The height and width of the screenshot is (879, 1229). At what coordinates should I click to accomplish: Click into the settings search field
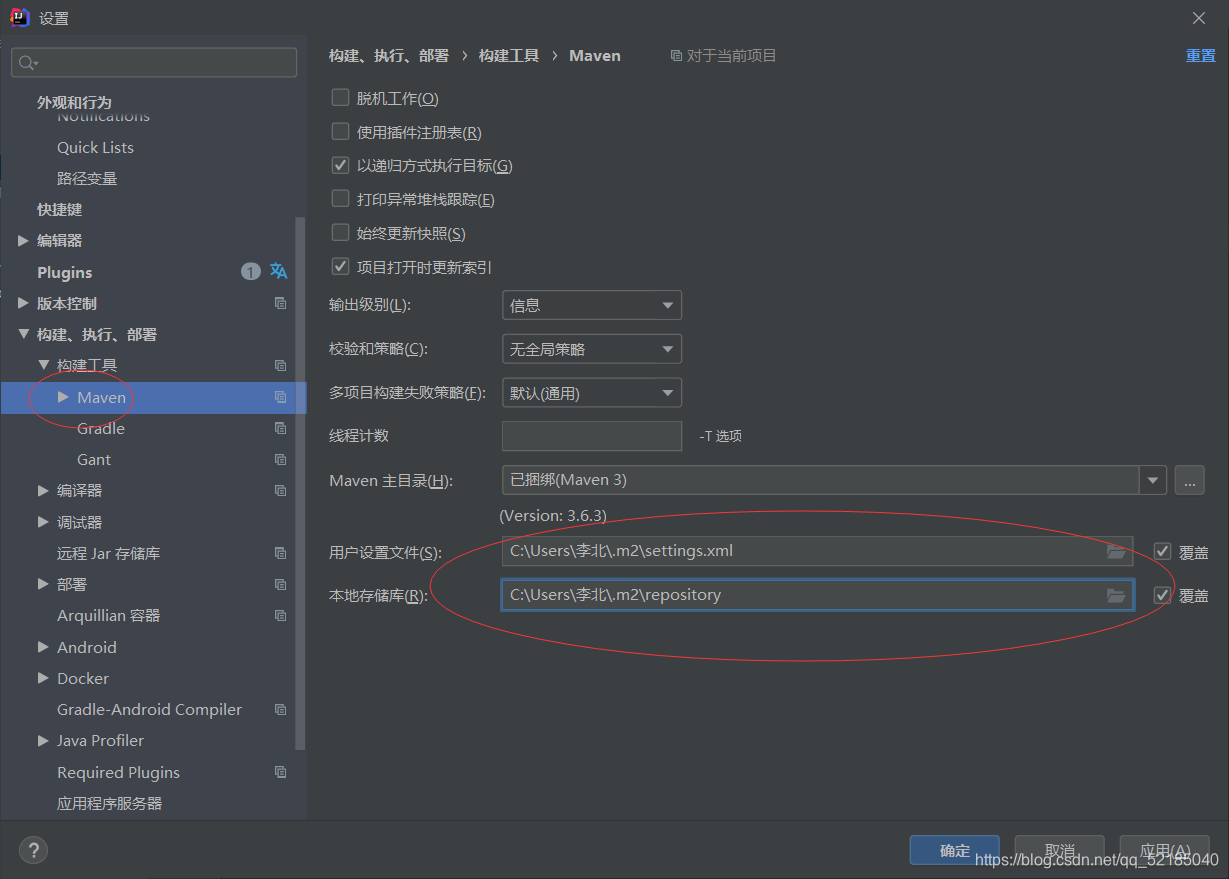coord(154,62)
